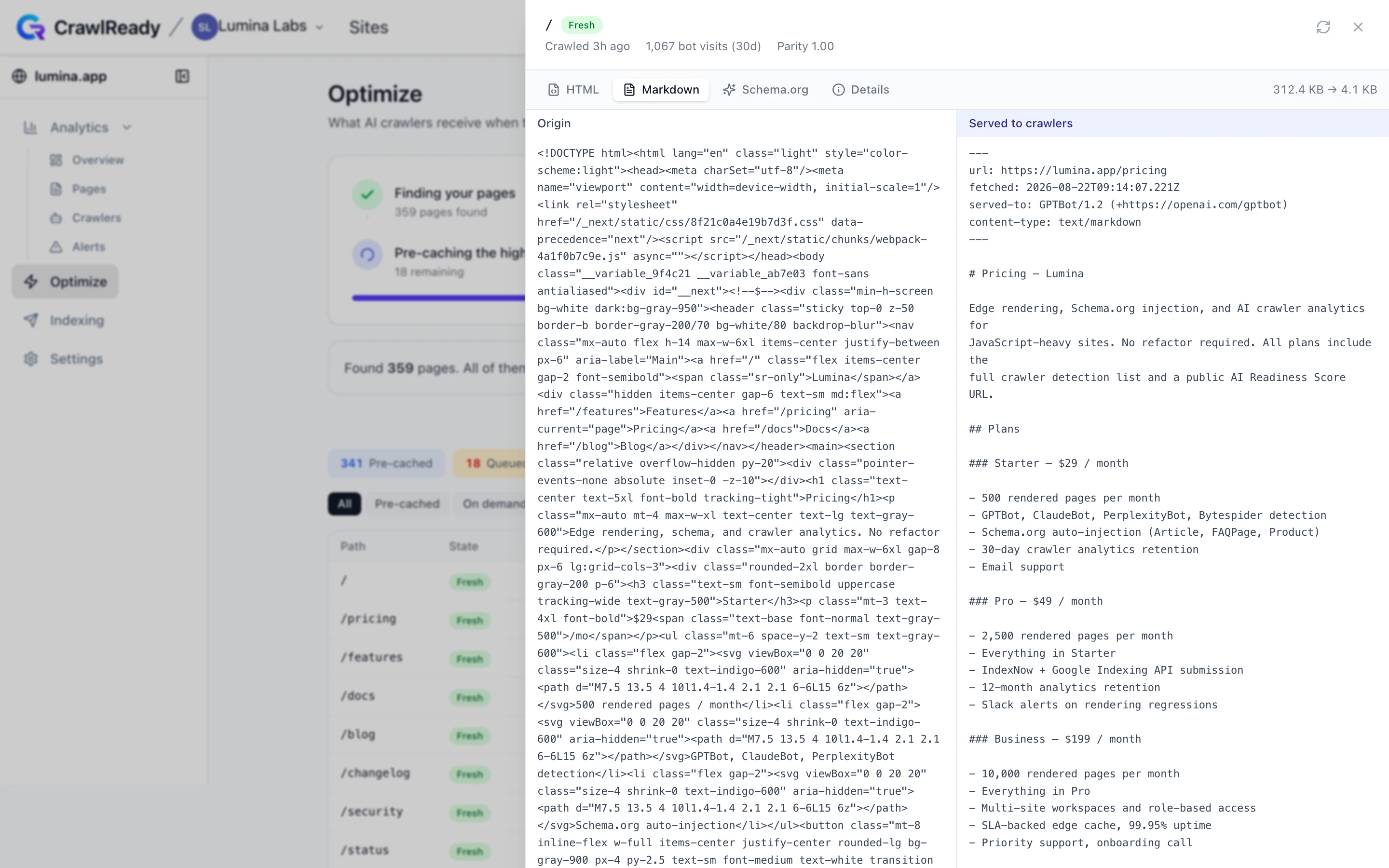Click the url: https://lumina.app/pricing line
Image resolution: width=1389 pixels, height=868 pixels.
(1068, 171)
